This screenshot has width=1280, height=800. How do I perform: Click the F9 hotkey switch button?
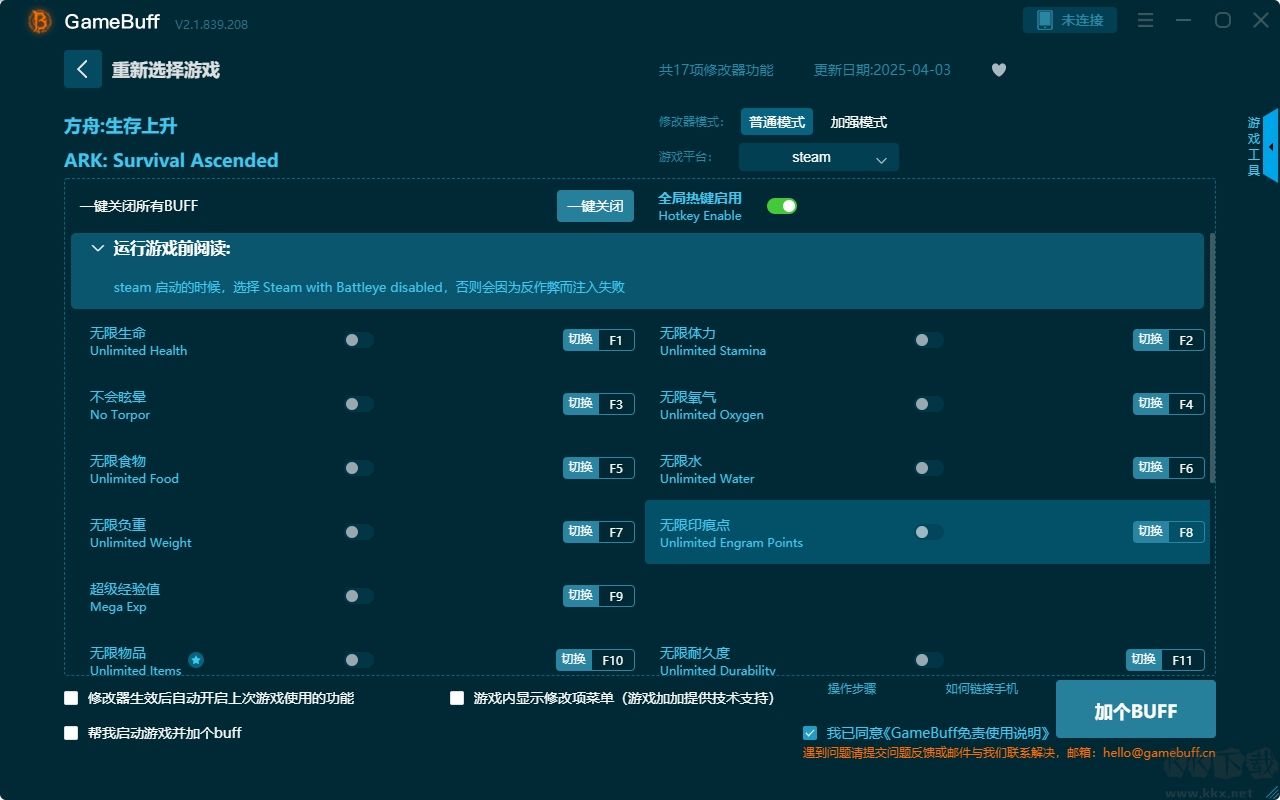coord(599,596)
